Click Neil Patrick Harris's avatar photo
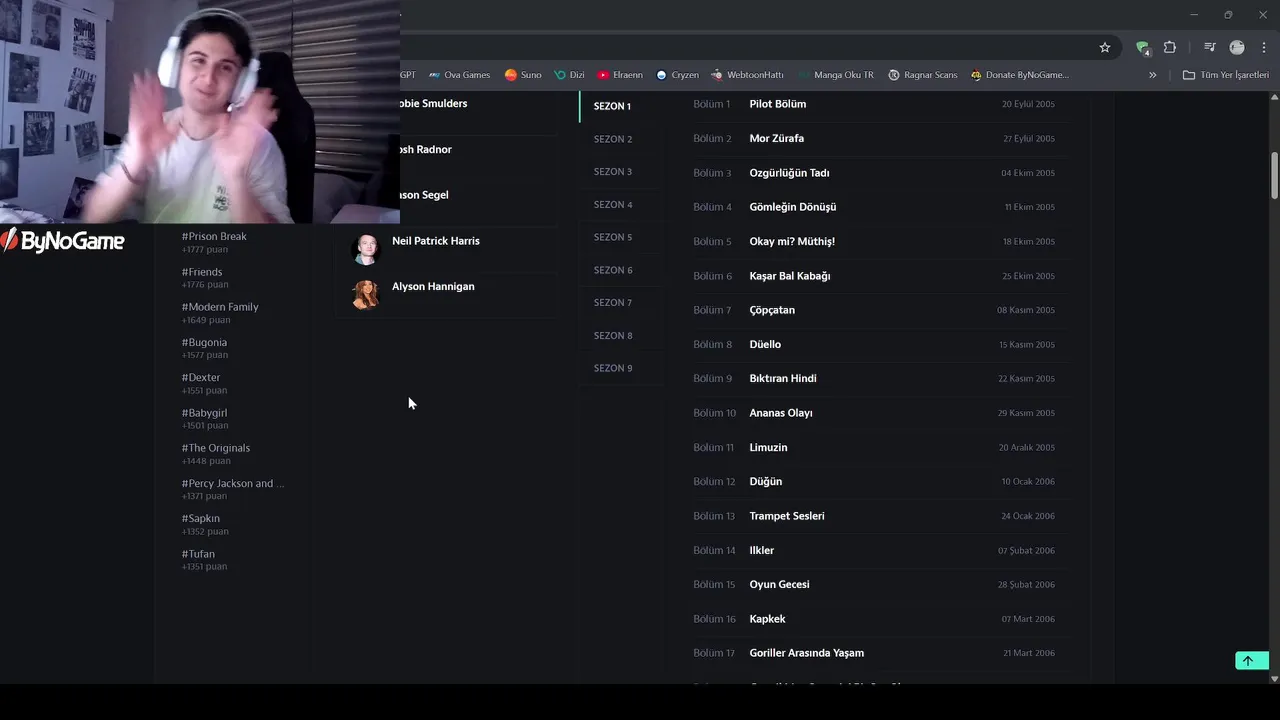This screenshot has width=1280, height=720. click(366, 249)
